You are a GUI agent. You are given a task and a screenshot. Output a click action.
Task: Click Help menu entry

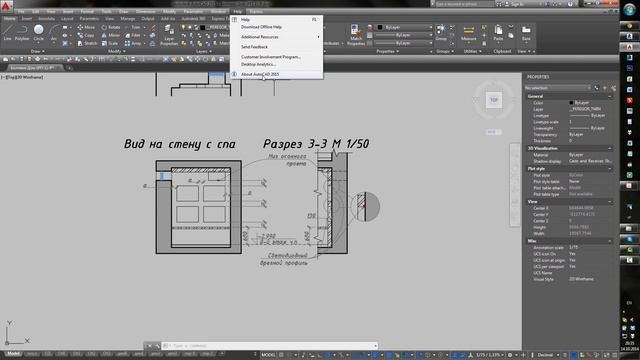276,20
